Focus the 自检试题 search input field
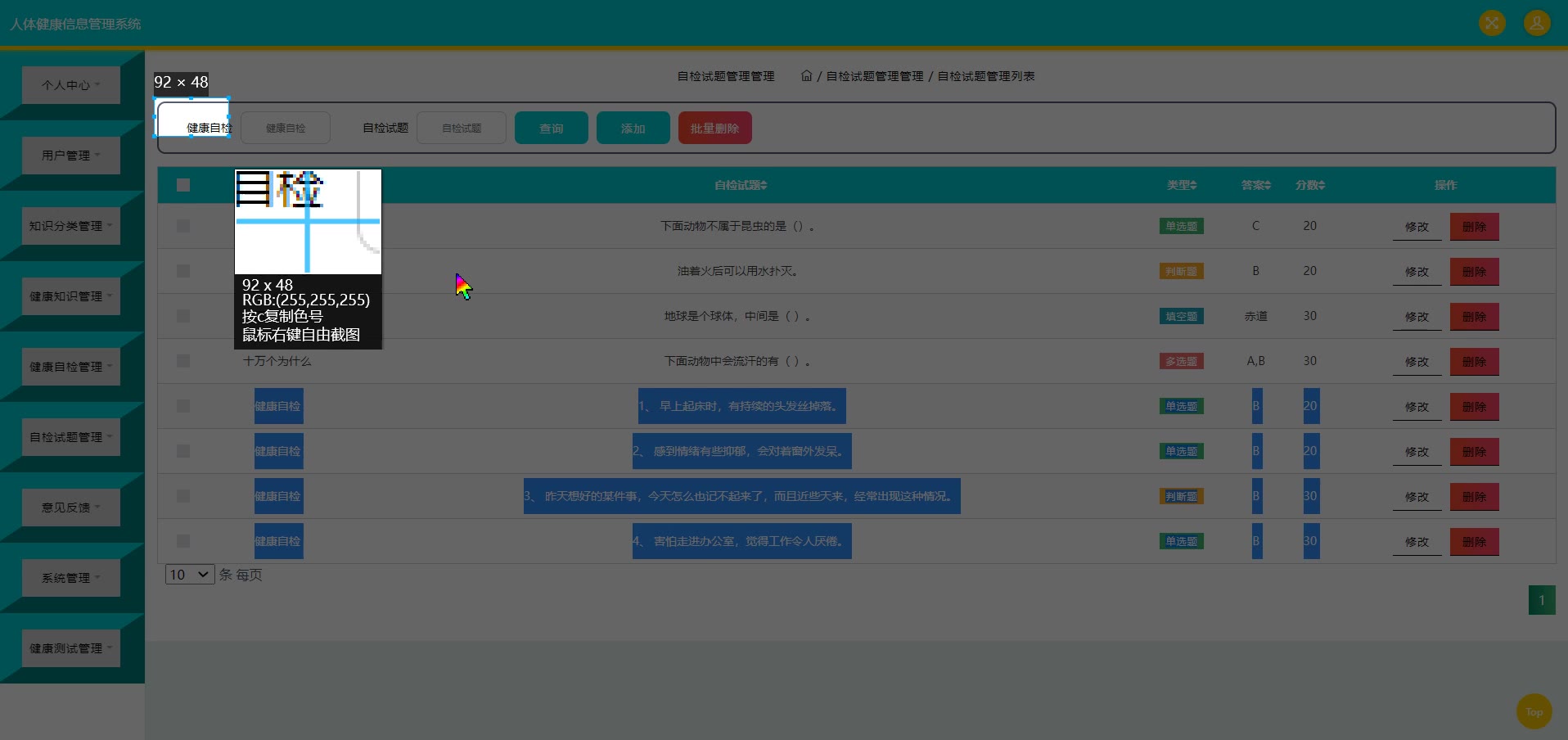Viewport: 1568px width, 740px height. (x=462, y=128)
